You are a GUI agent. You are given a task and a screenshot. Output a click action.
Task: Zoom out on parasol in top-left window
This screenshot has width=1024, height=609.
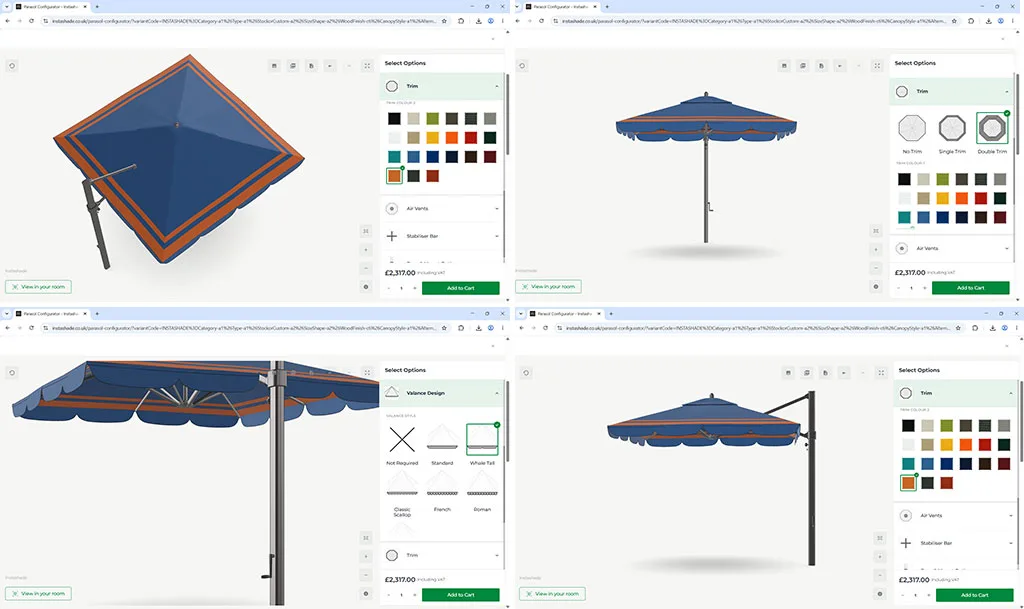click(x=366, y=268)
